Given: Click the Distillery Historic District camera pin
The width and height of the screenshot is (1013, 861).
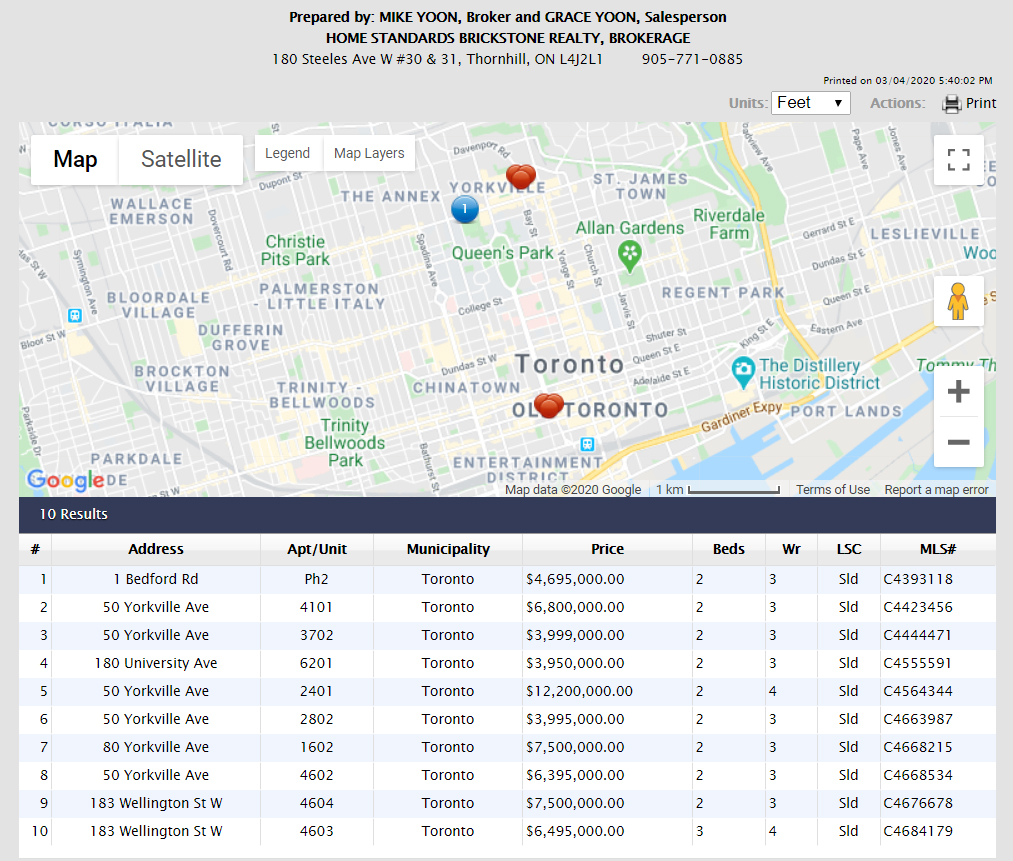Looking at the screenshot, I should 743,372.
